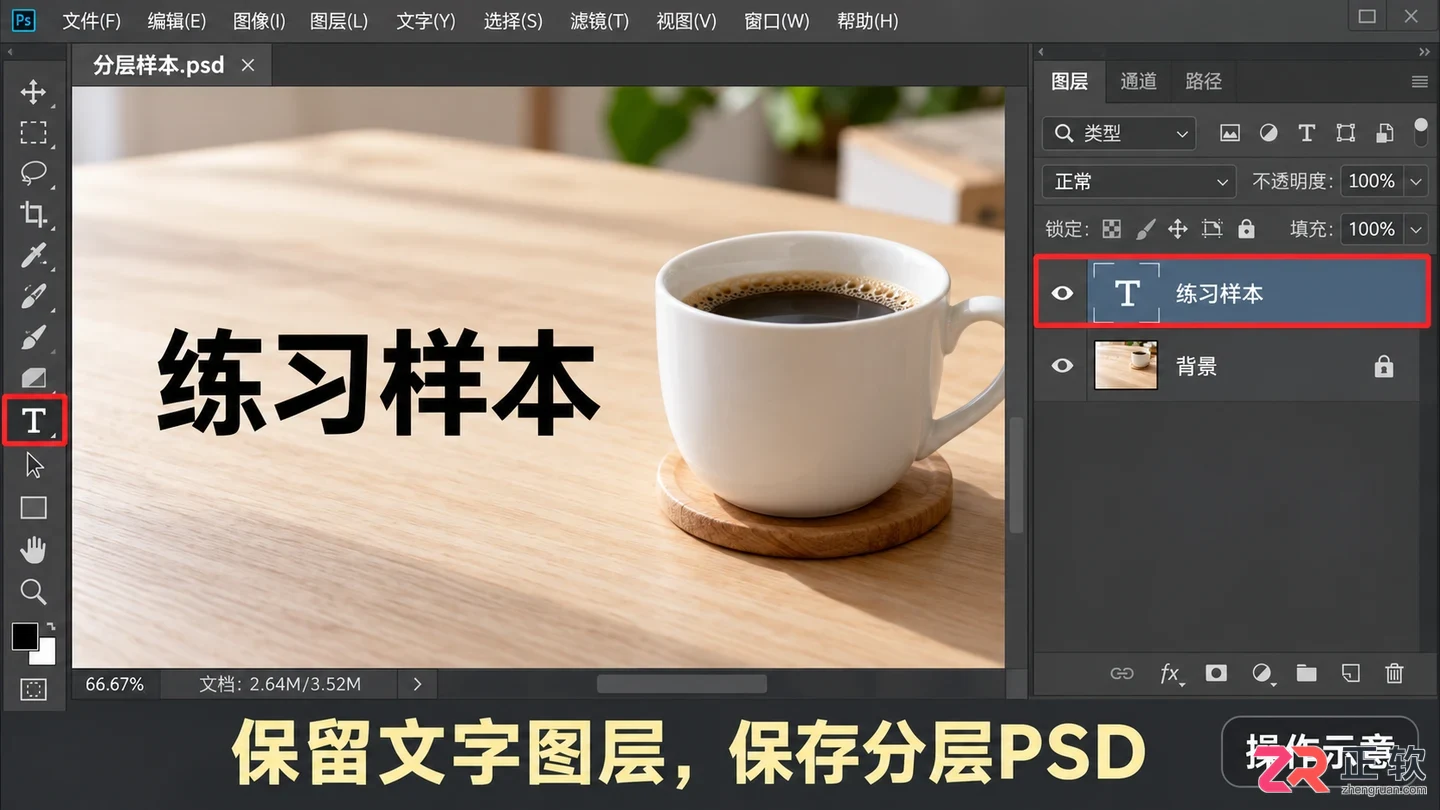Click the link layers icon
The width and height of the screenshot is (1440, 810).
point(1122,674)
